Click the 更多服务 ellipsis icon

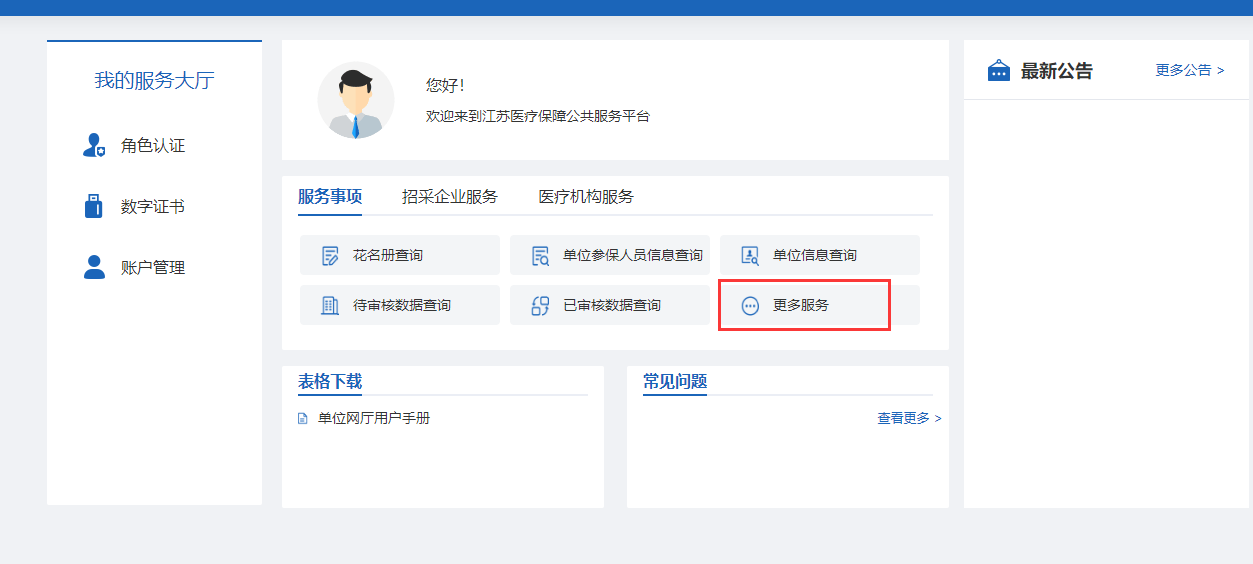click(750, 306)
